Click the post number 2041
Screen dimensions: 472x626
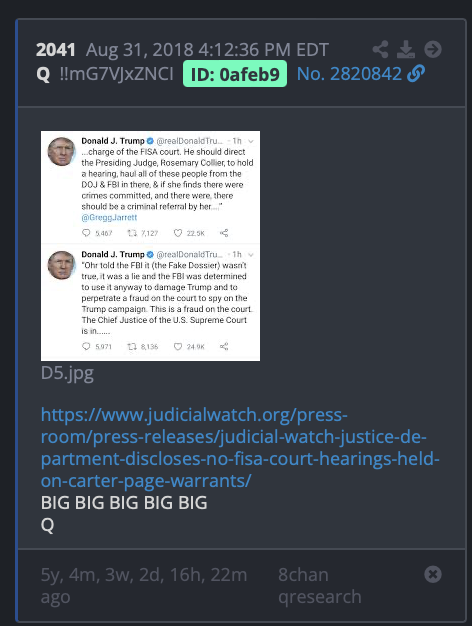tap(56, 50)
